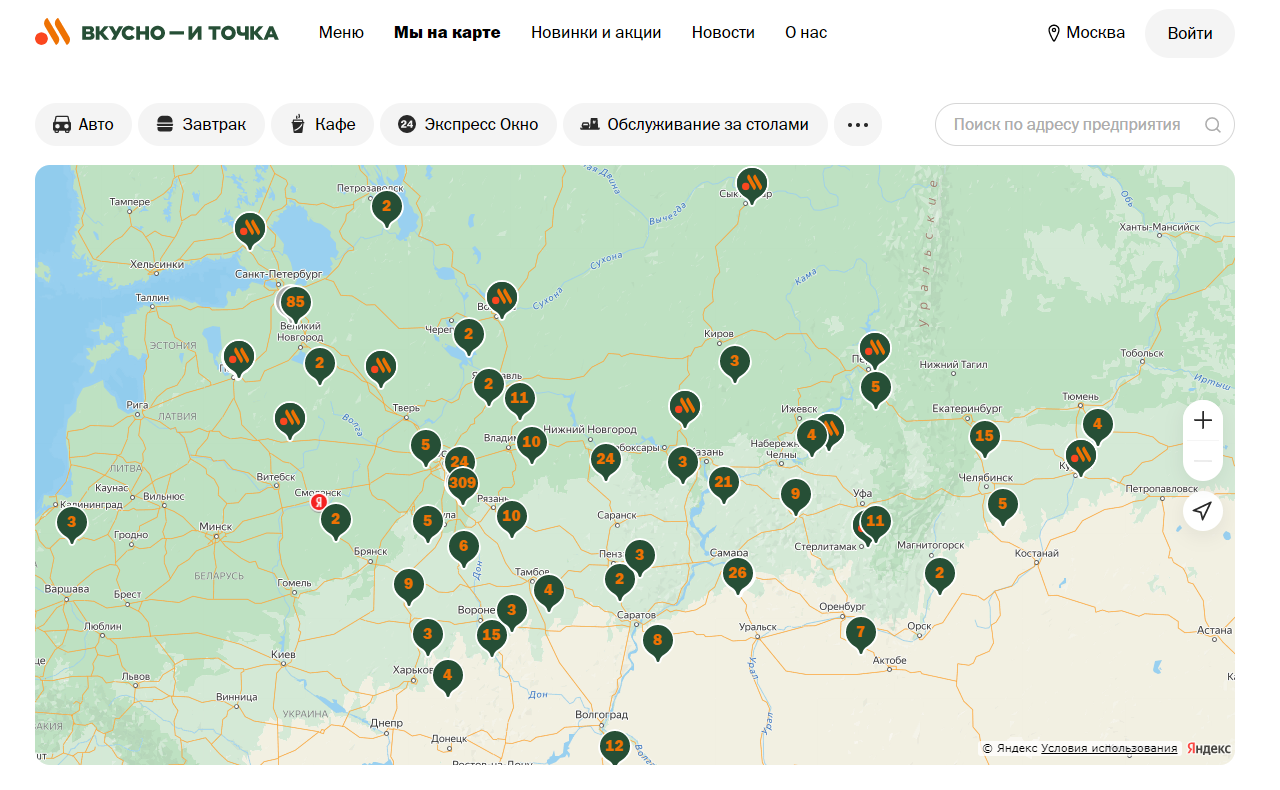
Task: Open the Условия использования link
Action: tap(1109, 749)
